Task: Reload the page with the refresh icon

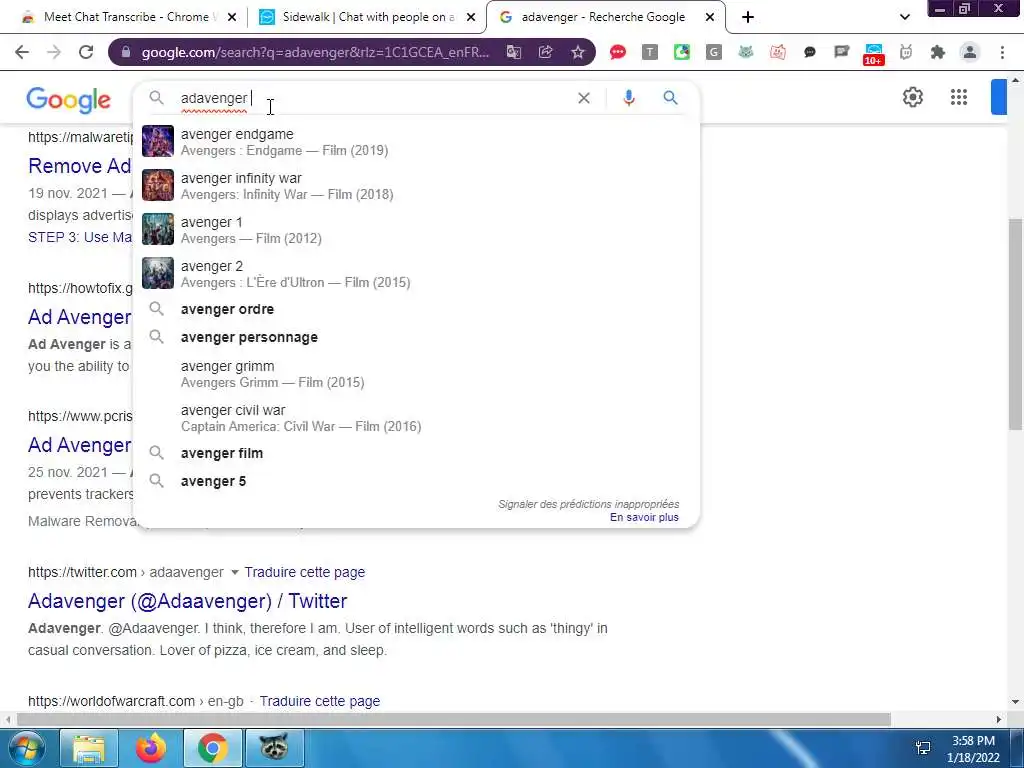Action: click(x=86, y=52)
